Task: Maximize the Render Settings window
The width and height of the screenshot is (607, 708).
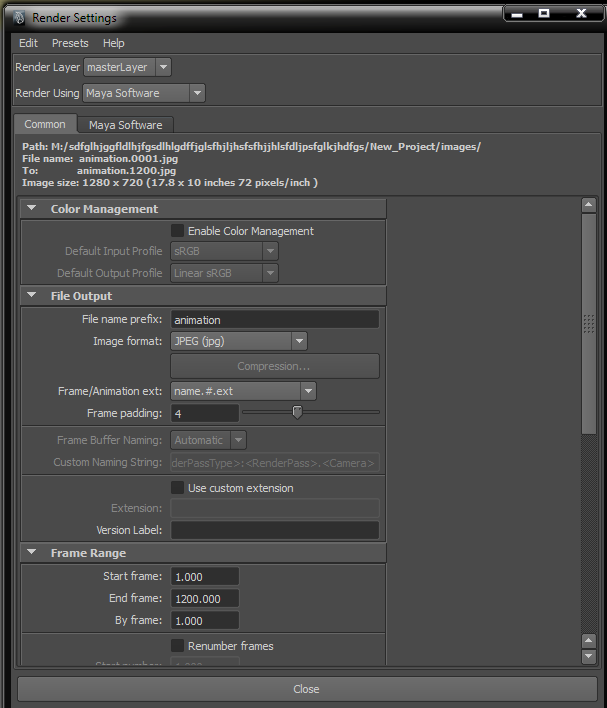Action: 544,14
